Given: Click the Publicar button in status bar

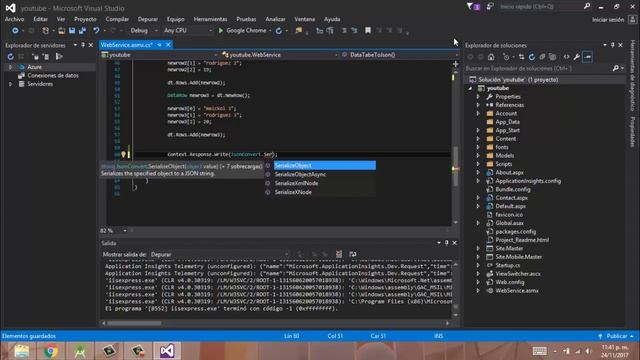Looking at the screenshot, I should [617, 336].
